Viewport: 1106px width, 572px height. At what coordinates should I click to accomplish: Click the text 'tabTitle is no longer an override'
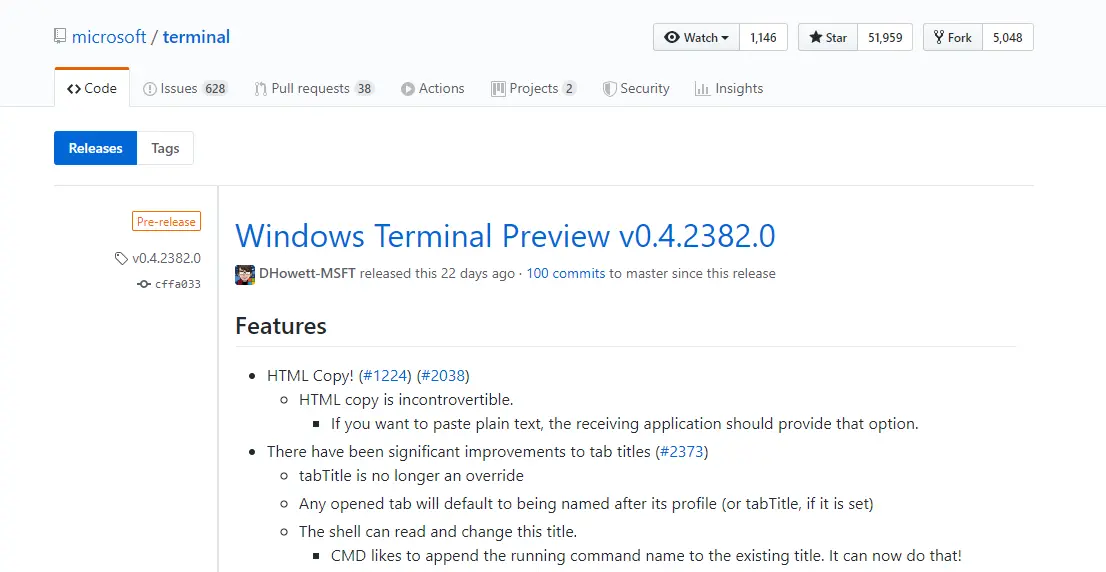coord(411,476)
